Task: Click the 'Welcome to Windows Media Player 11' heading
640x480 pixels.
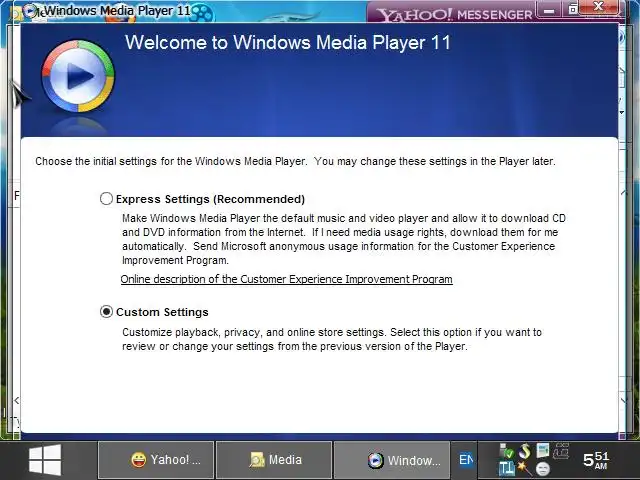Action: coord(288,42)
